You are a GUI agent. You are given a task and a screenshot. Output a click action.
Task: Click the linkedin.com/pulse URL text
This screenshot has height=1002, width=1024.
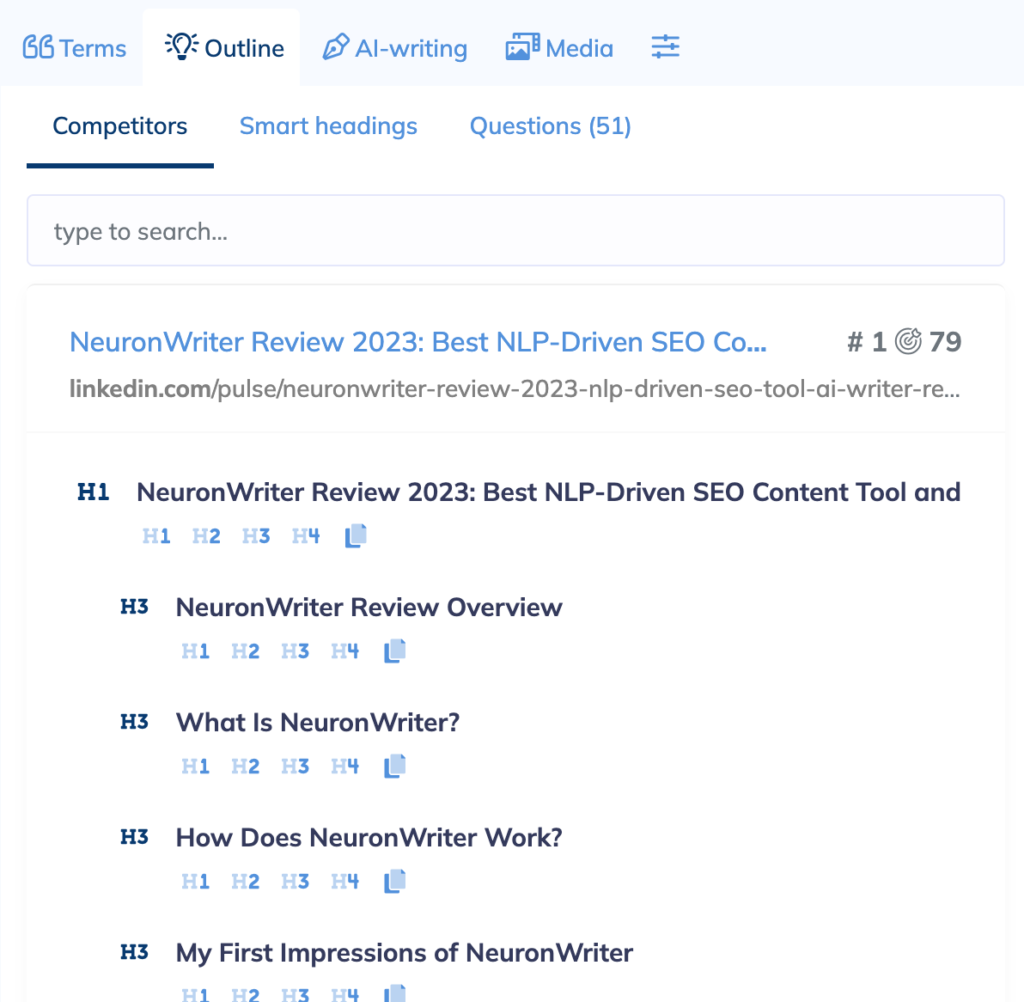pyautogui.click(x=515, y=389)
